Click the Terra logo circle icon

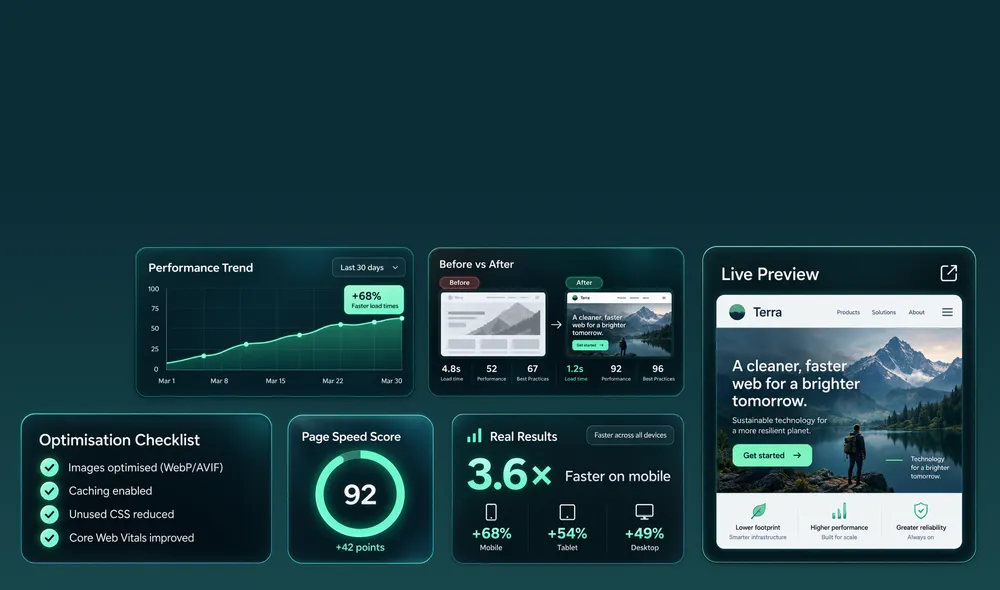click(x=737, y=312)
